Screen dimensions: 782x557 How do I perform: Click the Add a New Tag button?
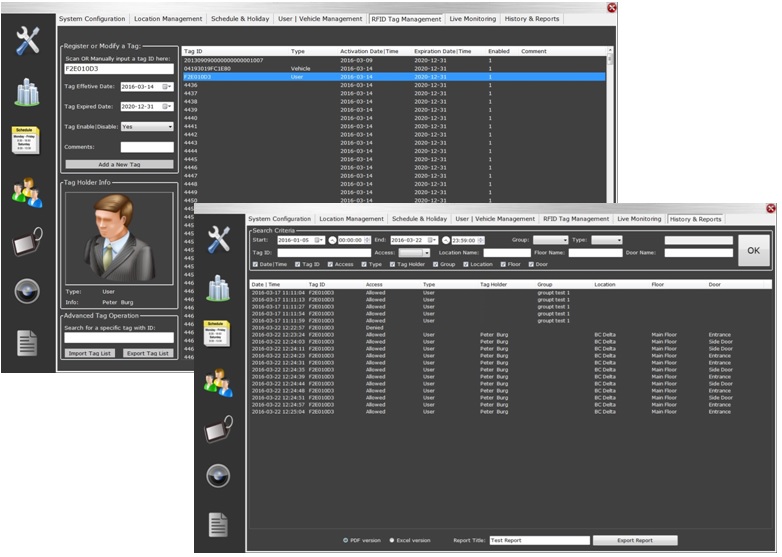(x=119, y=164)
